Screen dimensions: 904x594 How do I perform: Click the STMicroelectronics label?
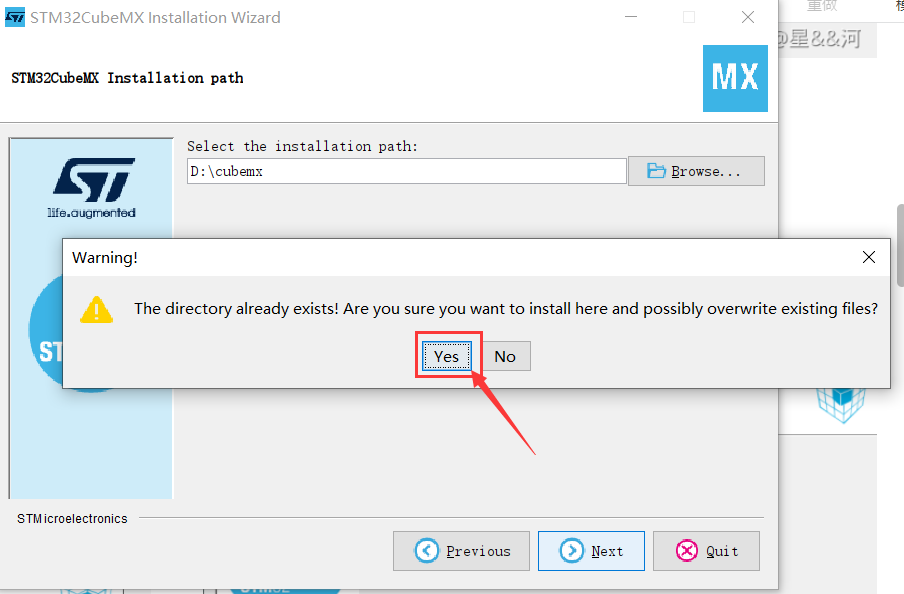pyautogui.click(x=72, y=518)
